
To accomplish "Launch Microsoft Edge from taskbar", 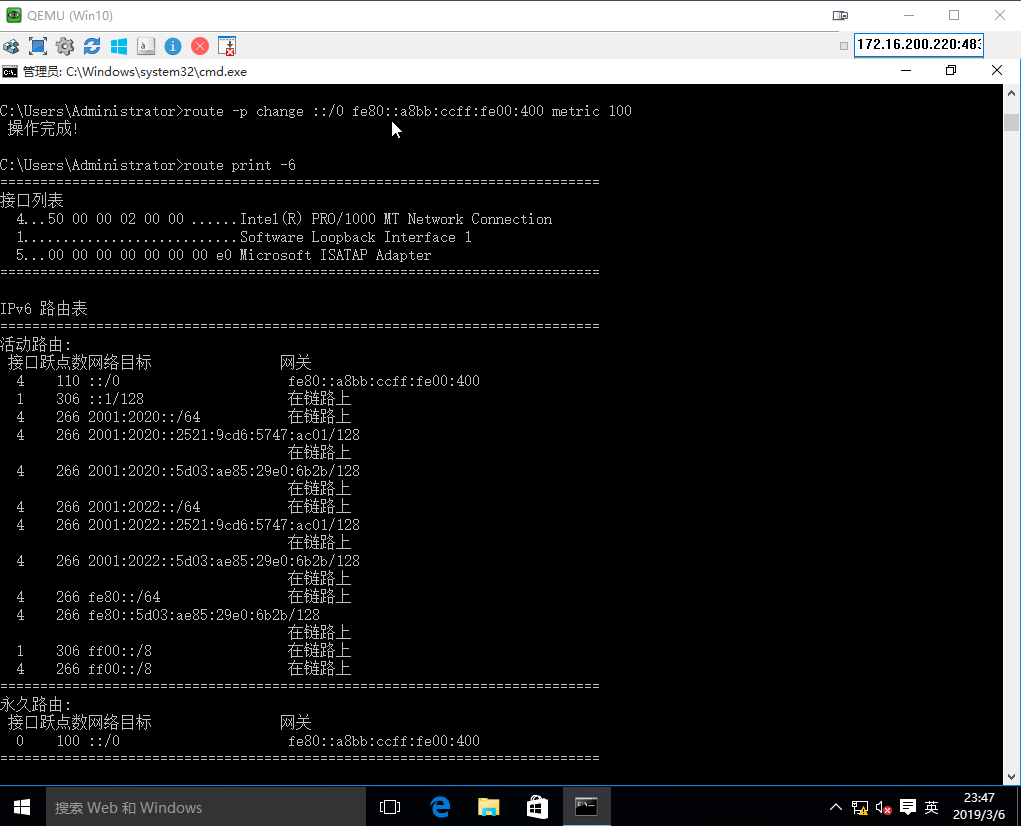I will (440, 807).
